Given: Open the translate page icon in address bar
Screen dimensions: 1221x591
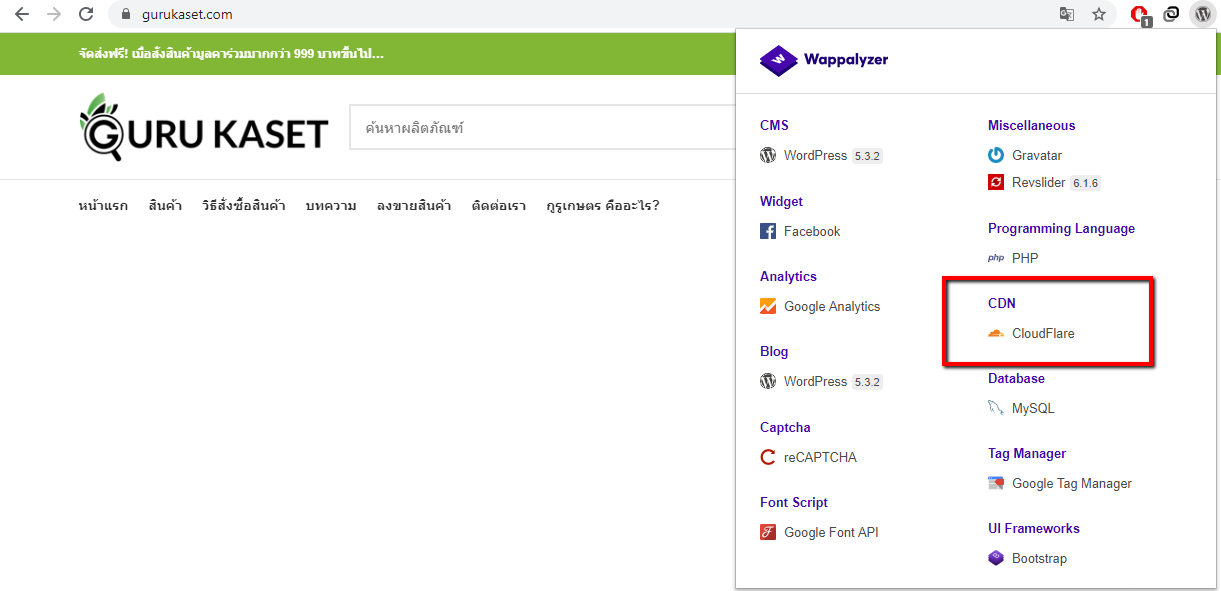Looking at the screenshot, I should [1068, 15].
